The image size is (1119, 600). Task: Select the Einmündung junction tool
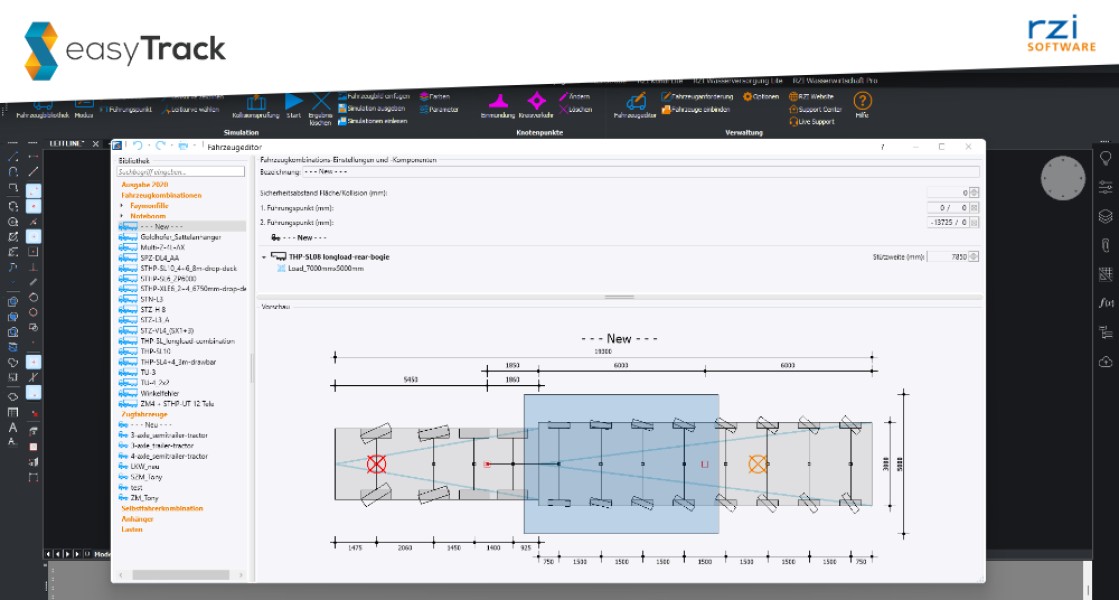click(x=498, y=106)
